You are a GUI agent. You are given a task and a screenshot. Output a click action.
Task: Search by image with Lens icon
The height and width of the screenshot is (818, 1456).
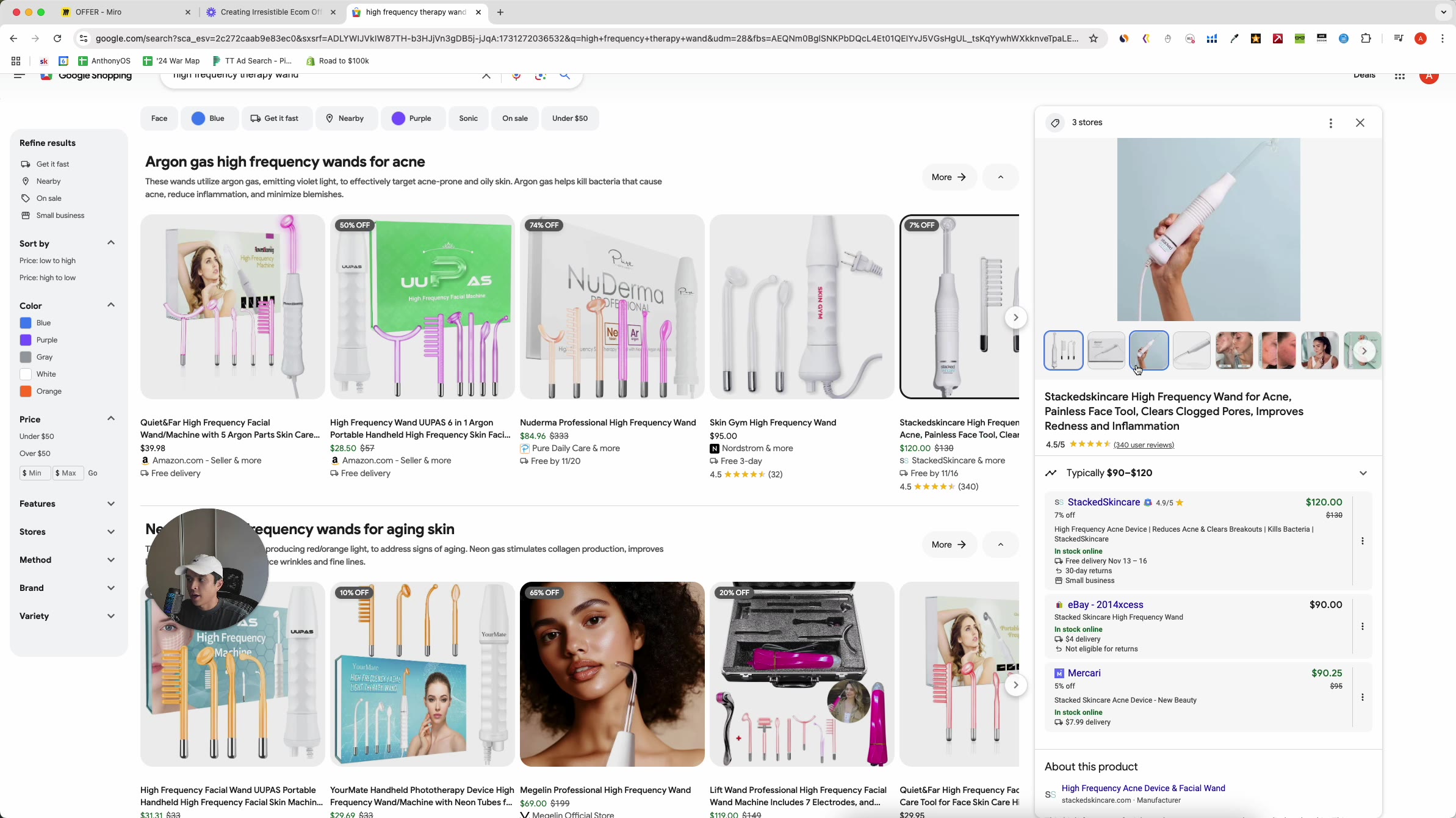click(x=541, y=76)
